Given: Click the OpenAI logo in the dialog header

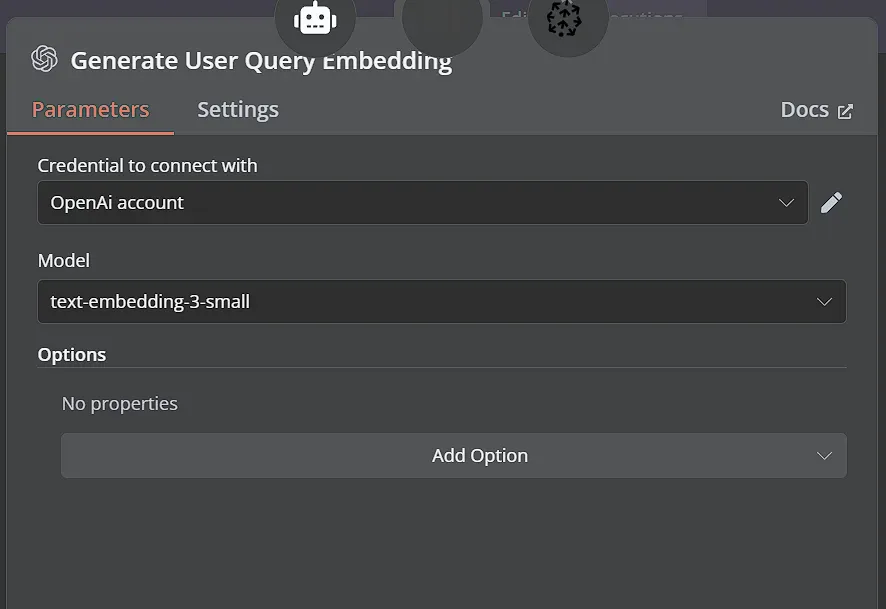Looking at the screenshot, I should click(44, 60).
